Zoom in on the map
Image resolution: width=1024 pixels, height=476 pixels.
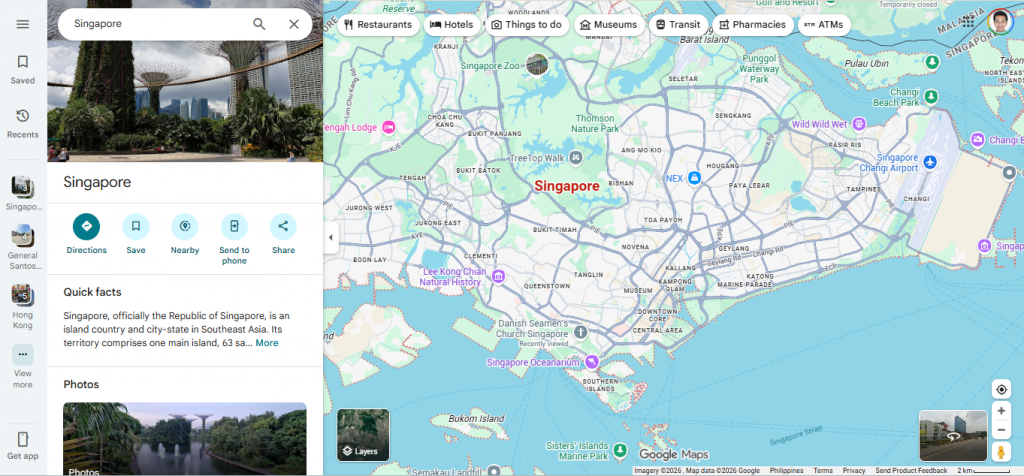1001,411
